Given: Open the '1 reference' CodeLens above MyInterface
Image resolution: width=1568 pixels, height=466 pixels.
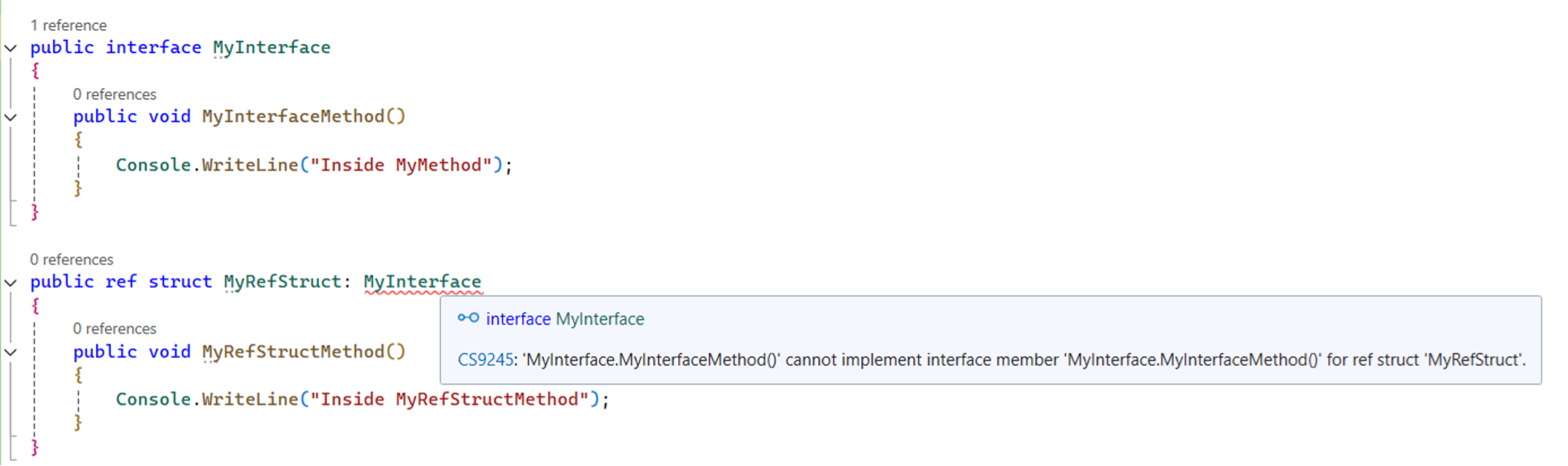Looking at the screenshot, I should point(69,25).
